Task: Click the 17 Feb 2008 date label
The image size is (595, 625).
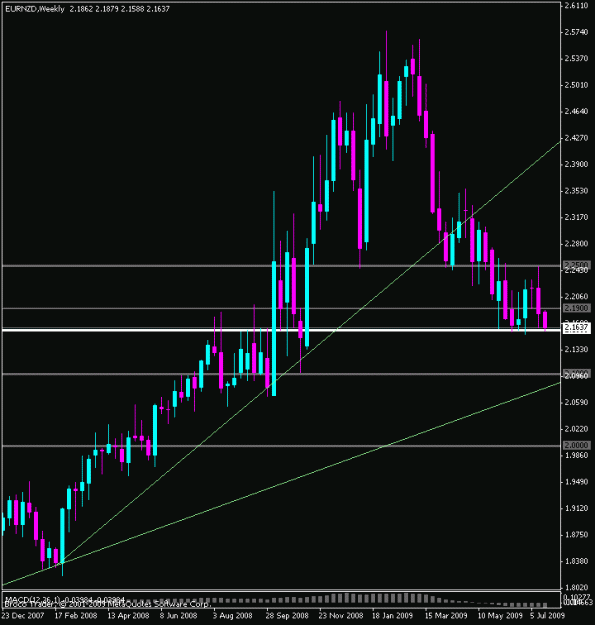Action: click(76, 615)
